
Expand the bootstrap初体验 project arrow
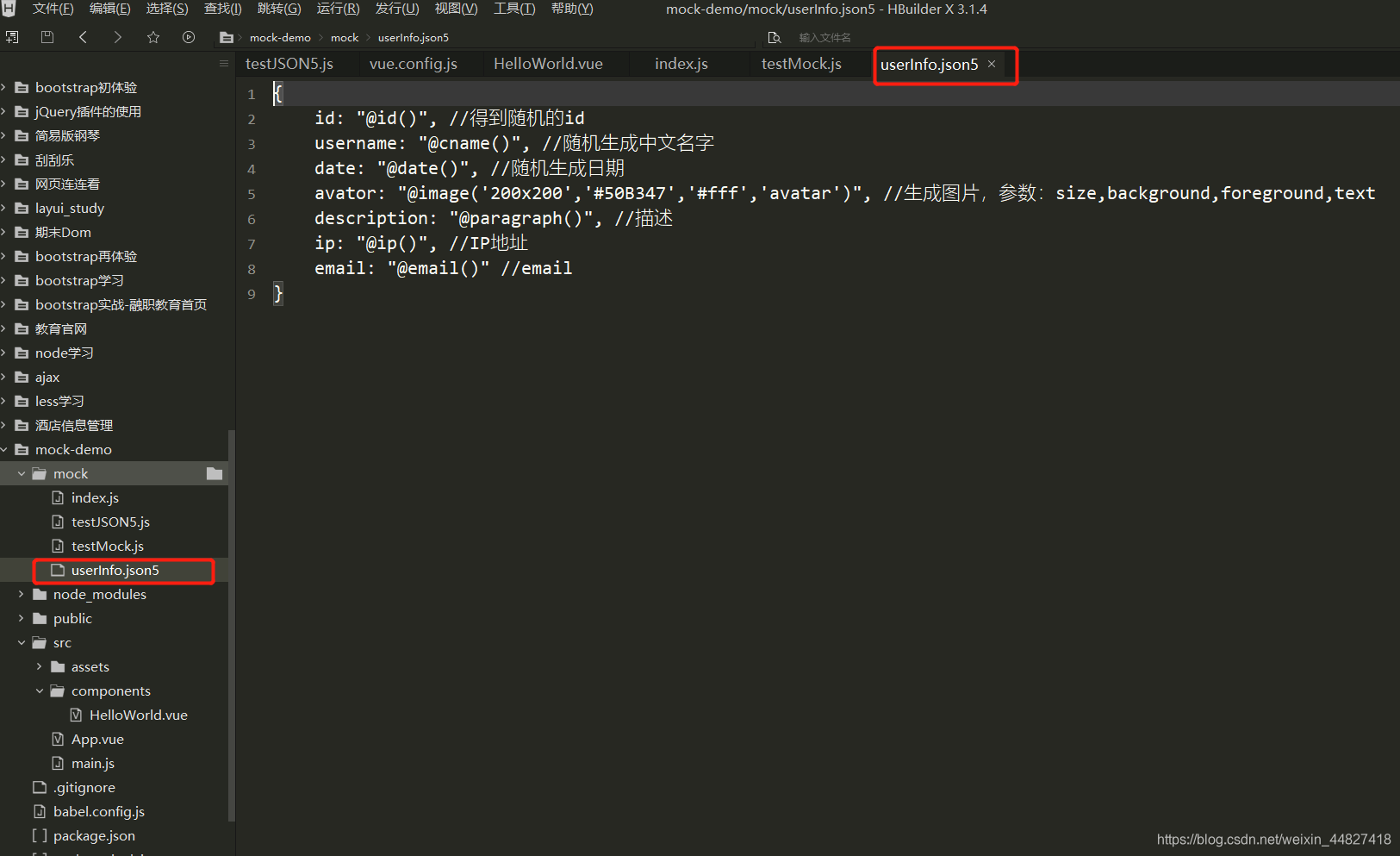(4, 87)
